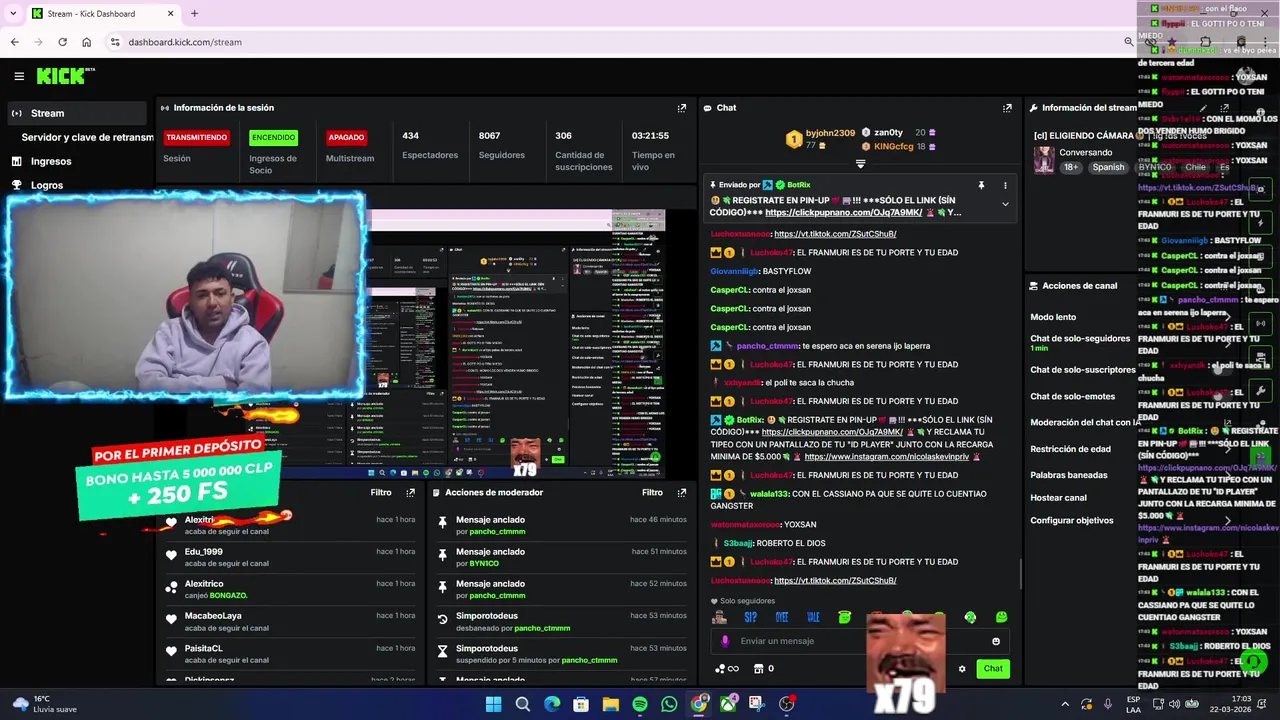Click the APAGADO multistream badge
Image resolution: width=1280 pixels, height=720 pixels.
(x=346, y=137)
